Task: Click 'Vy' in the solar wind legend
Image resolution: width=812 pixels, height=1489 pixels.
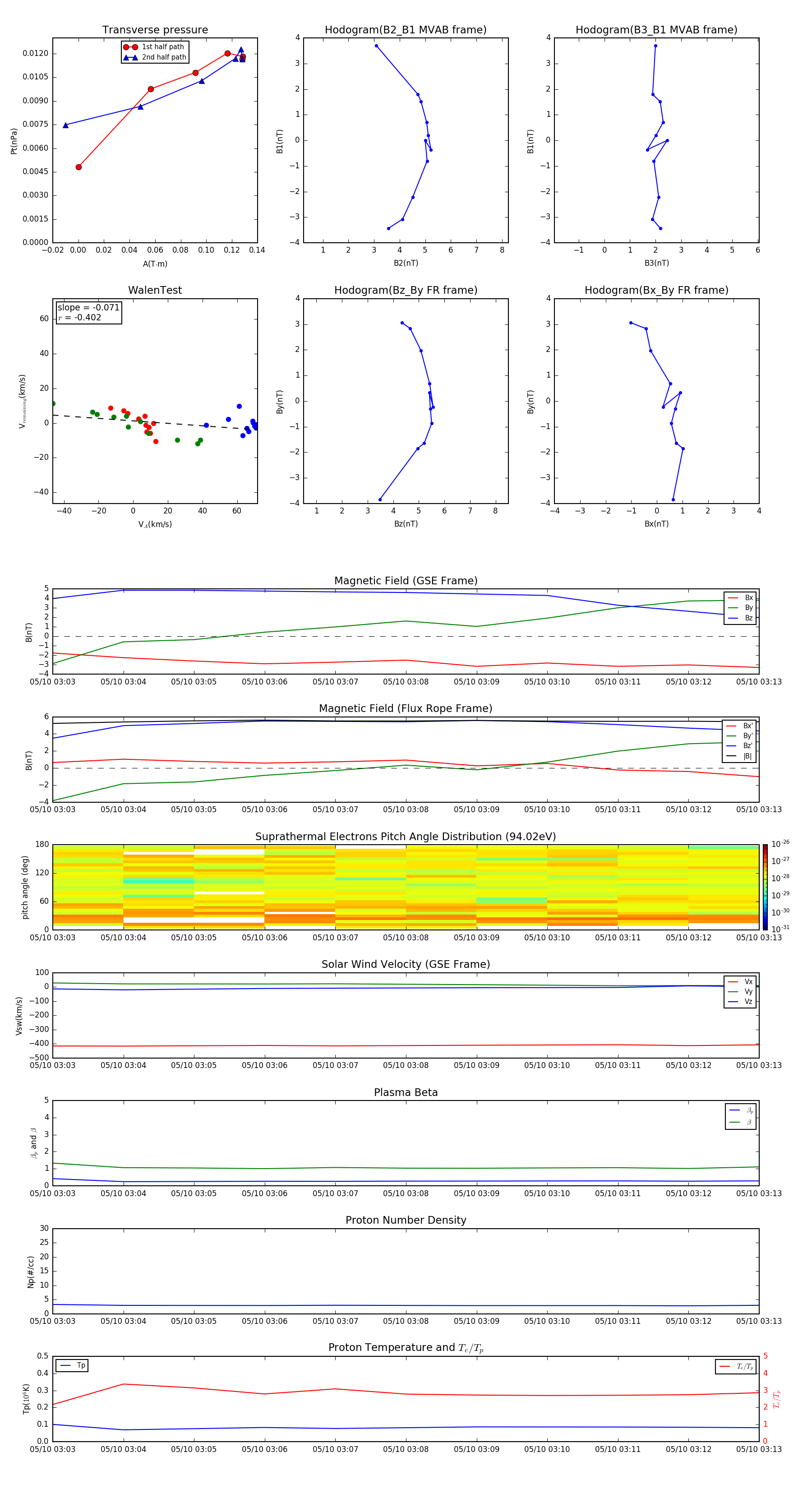Action: (748, 992)
